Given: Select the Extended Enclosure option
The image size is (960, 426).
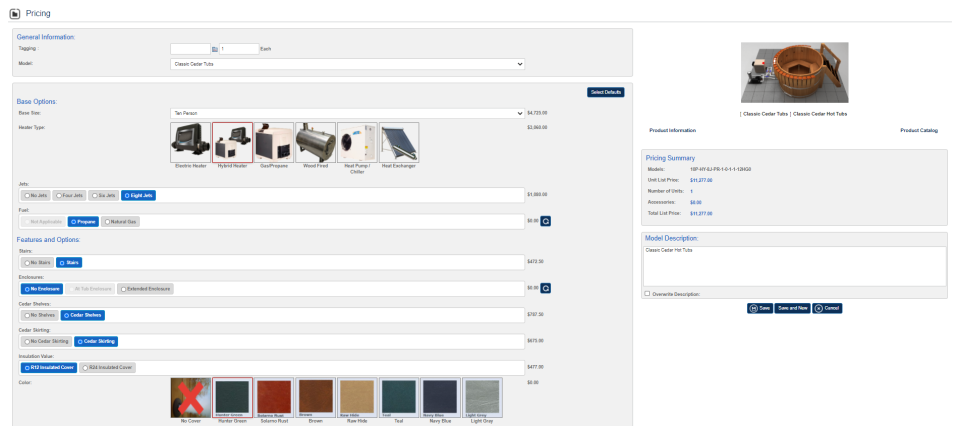Looking at the screenshot, I should point(145,288).
